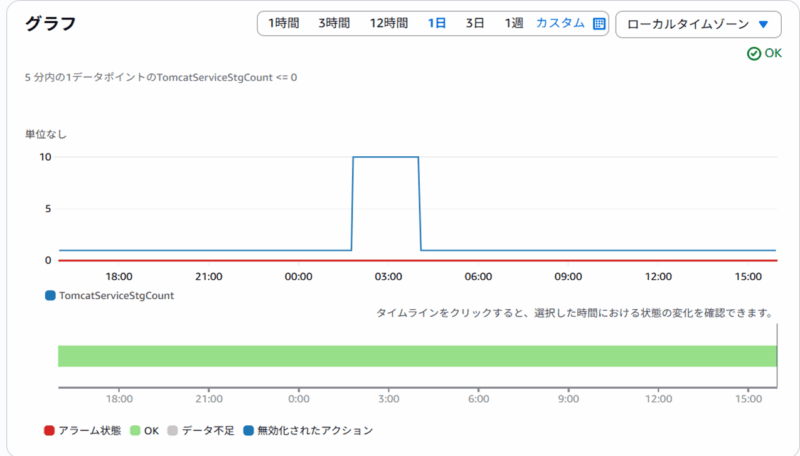Select the 1時間 time range
The image size is (800, 456).
[x=284, y=23]
